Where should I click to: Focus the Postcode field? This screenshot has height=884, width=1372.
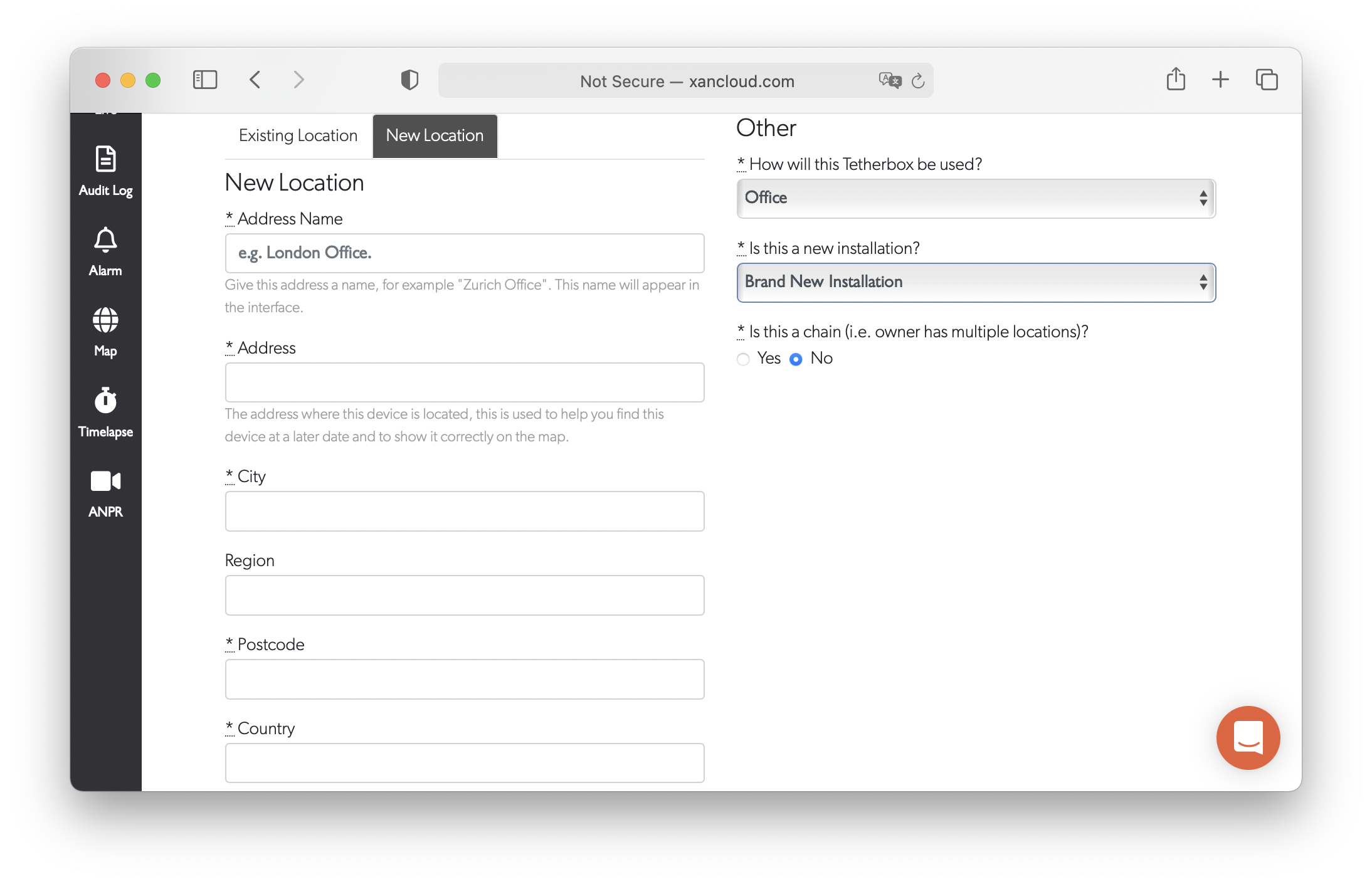pyautogui.click(x=464, y=679)
